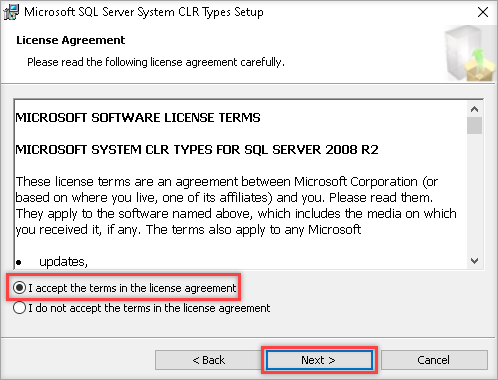The image size is (498, 380).
Task: Go back with the < Back button
Action: pos(208,360)
